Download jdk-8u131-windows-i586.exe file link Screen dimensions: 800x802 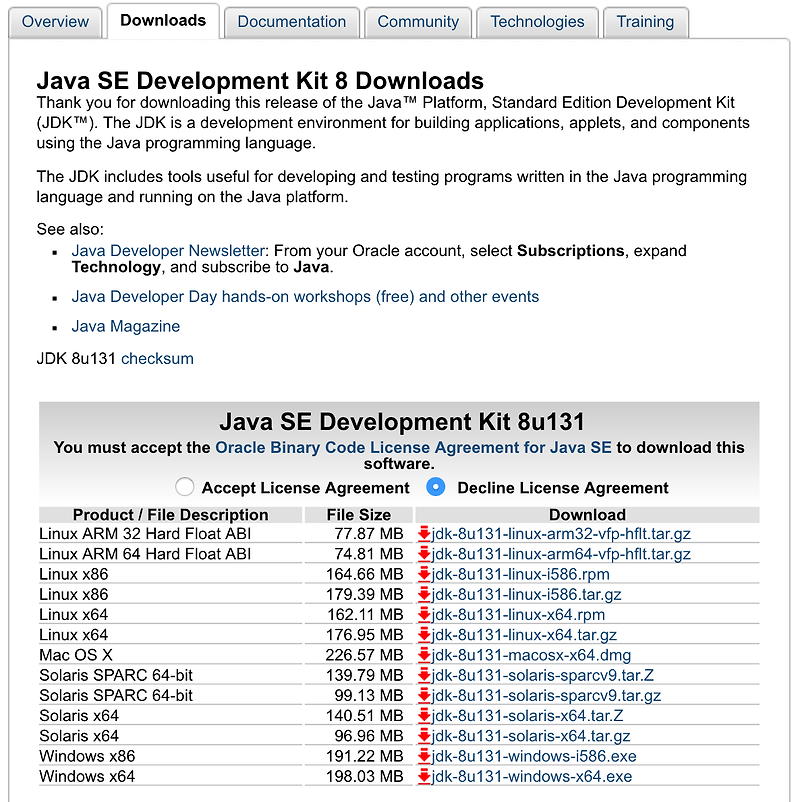[x=534, y=756]
